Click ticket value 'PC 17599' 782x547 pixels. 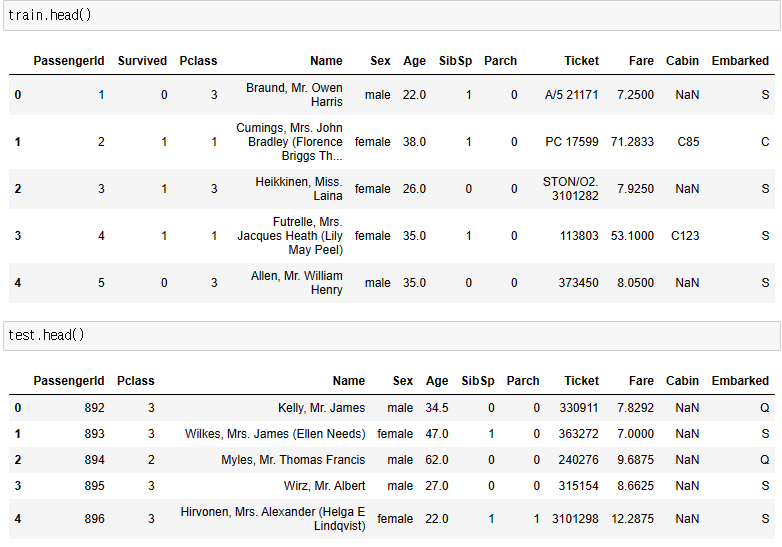pos(572,142)
